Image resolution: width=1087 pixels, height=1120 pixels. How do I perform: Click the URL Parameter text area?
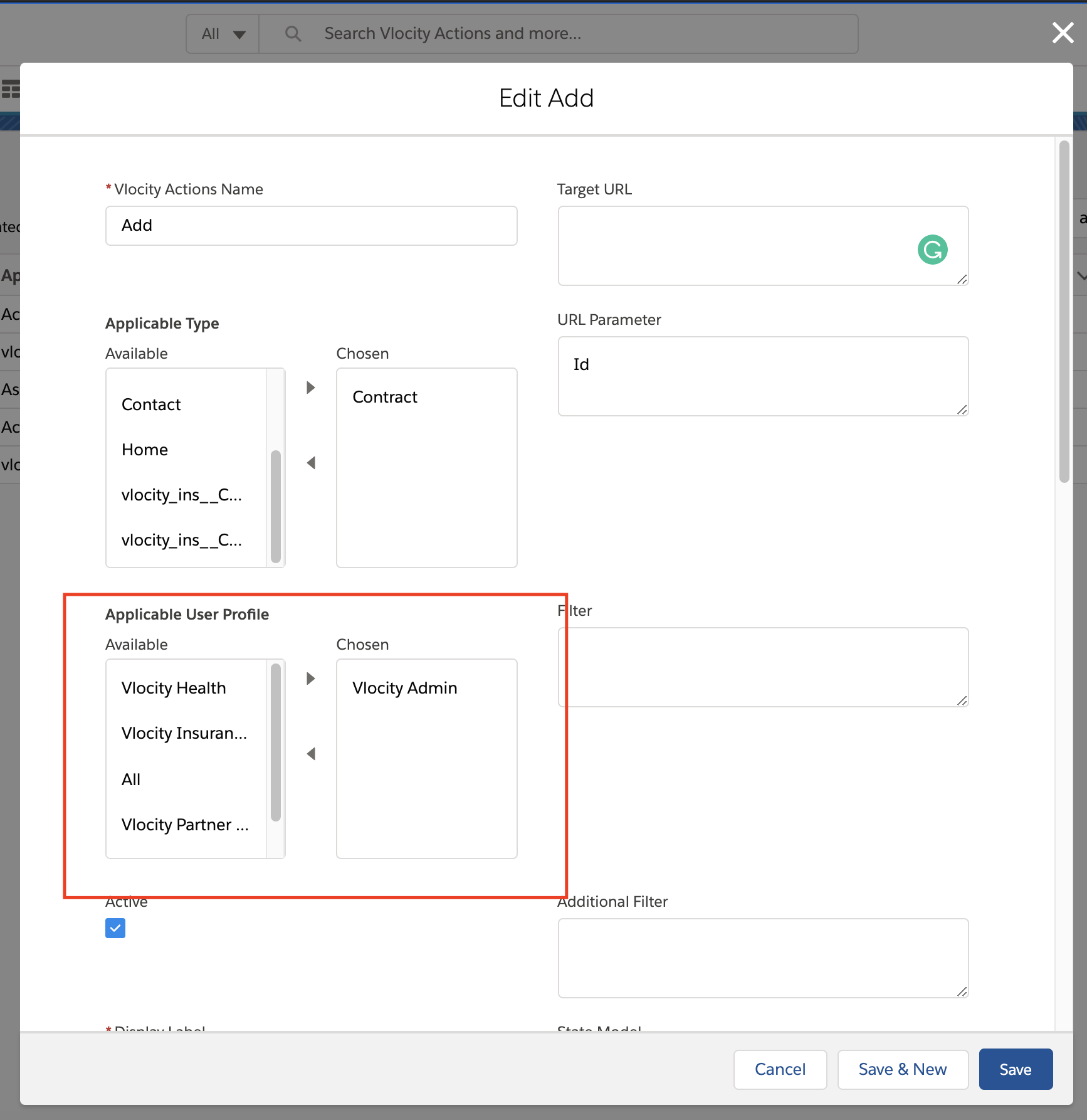[x=763, y=376]
